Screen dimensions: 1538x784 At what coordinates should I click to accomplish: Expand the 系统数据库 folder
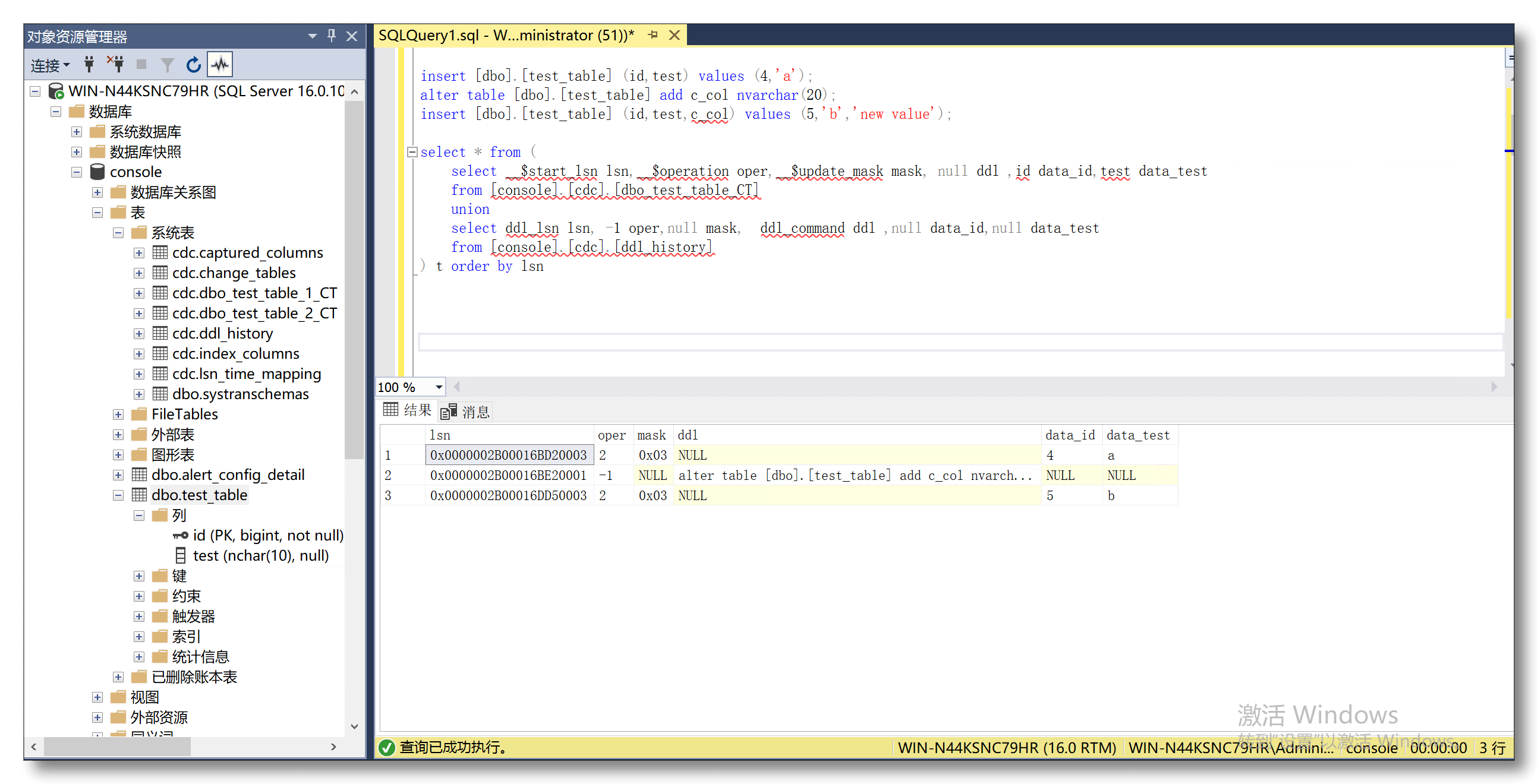tap(77, 132)
